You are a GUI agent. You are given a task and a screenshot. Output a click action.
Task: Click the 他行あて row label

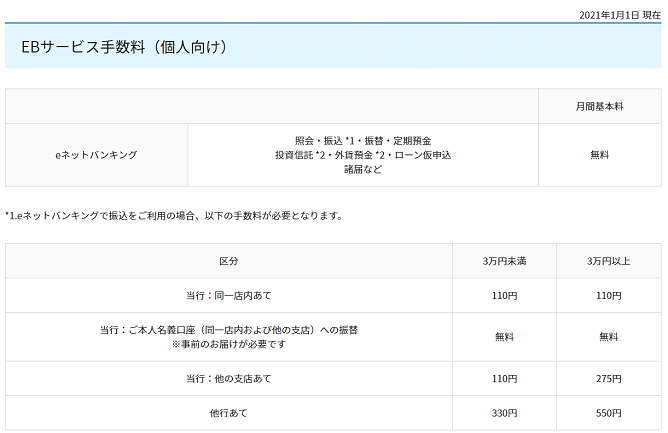click(x=229, y=413)
